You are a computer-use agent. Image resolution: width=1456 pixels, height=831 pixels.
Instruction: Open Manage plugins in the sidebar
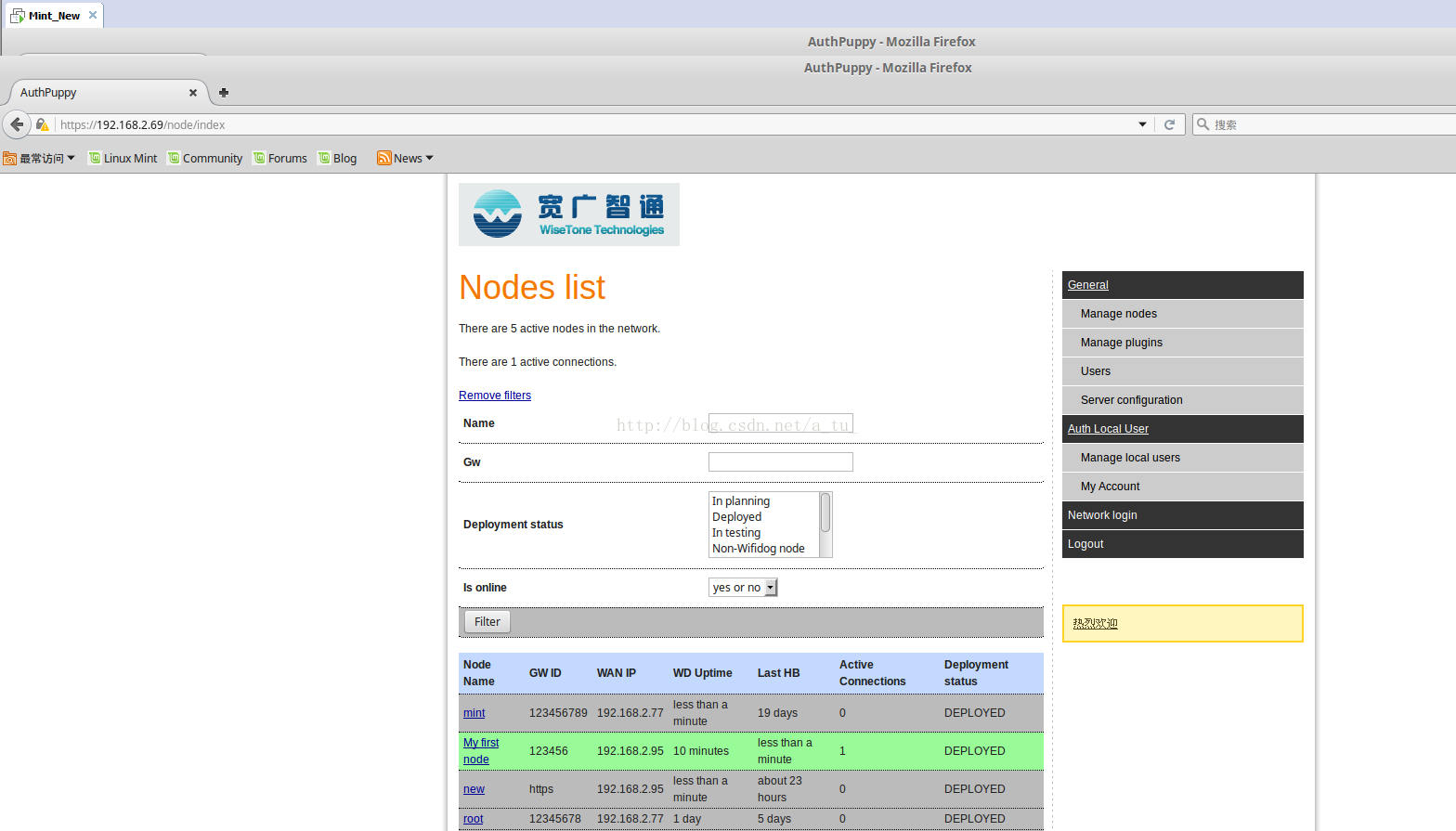tap(1121, 343)
